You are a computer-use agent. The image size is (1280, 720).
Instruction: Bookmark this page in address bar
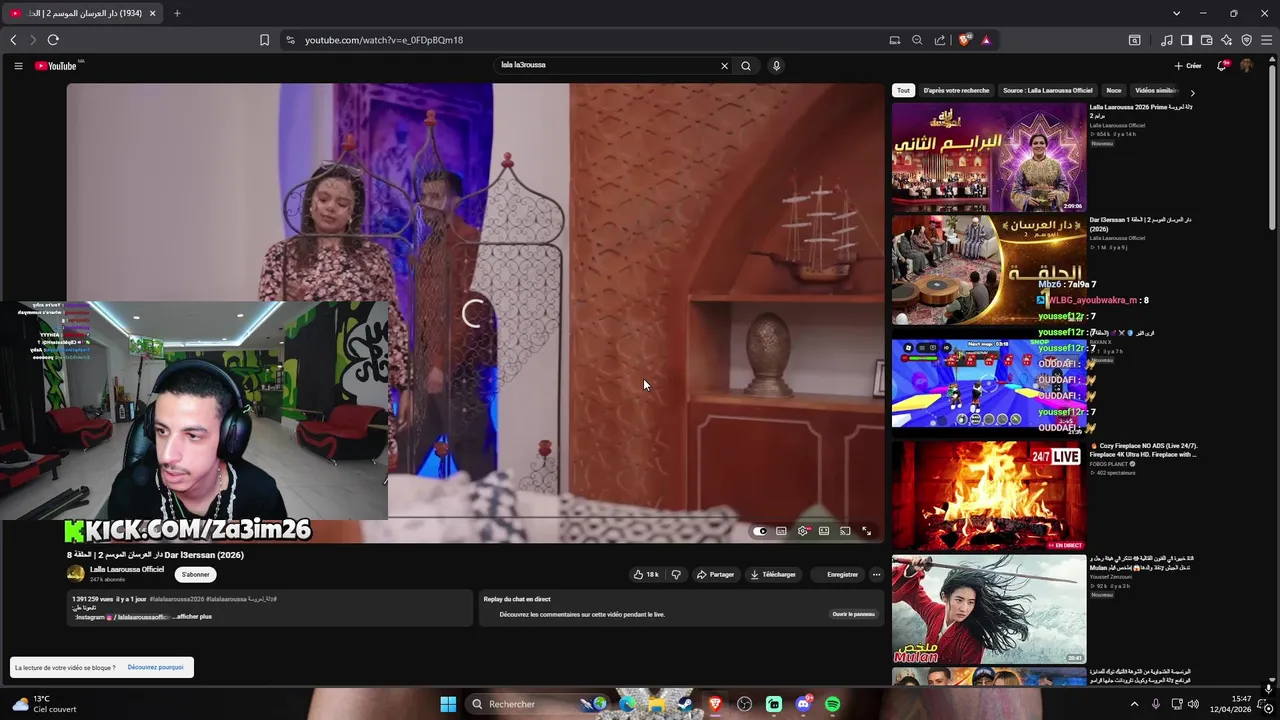coord(264,40)
